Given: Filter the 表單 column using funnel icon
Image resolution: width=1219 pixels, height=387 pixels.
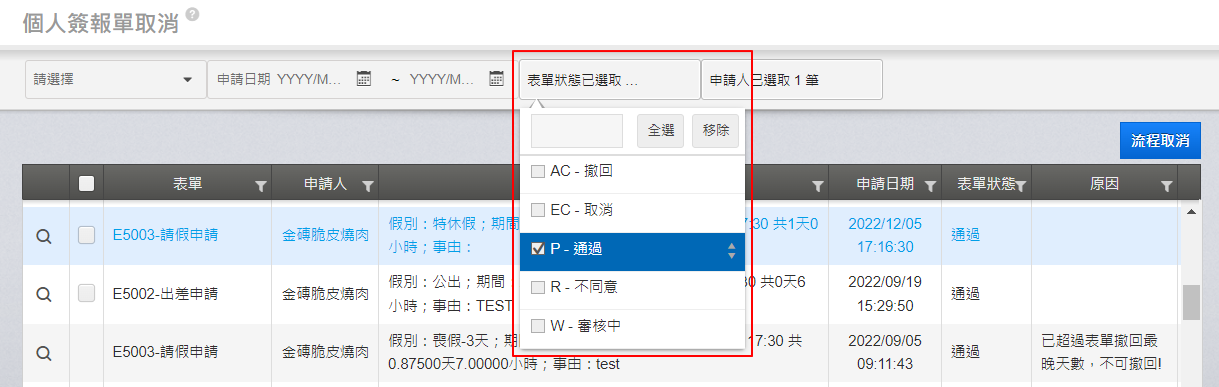Looking at the screenshot, I should [261, 185].
